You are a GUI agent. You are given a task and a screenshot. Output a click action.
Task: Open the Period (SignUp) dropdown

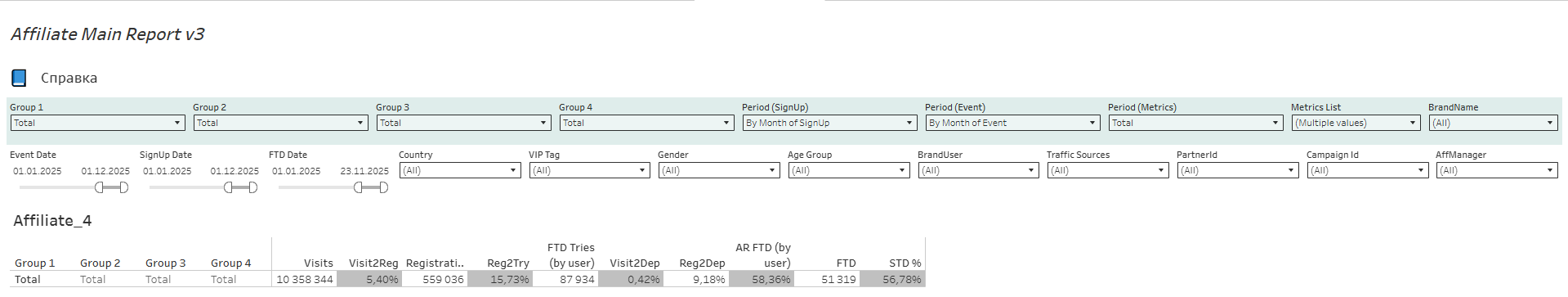coord(829,123)
